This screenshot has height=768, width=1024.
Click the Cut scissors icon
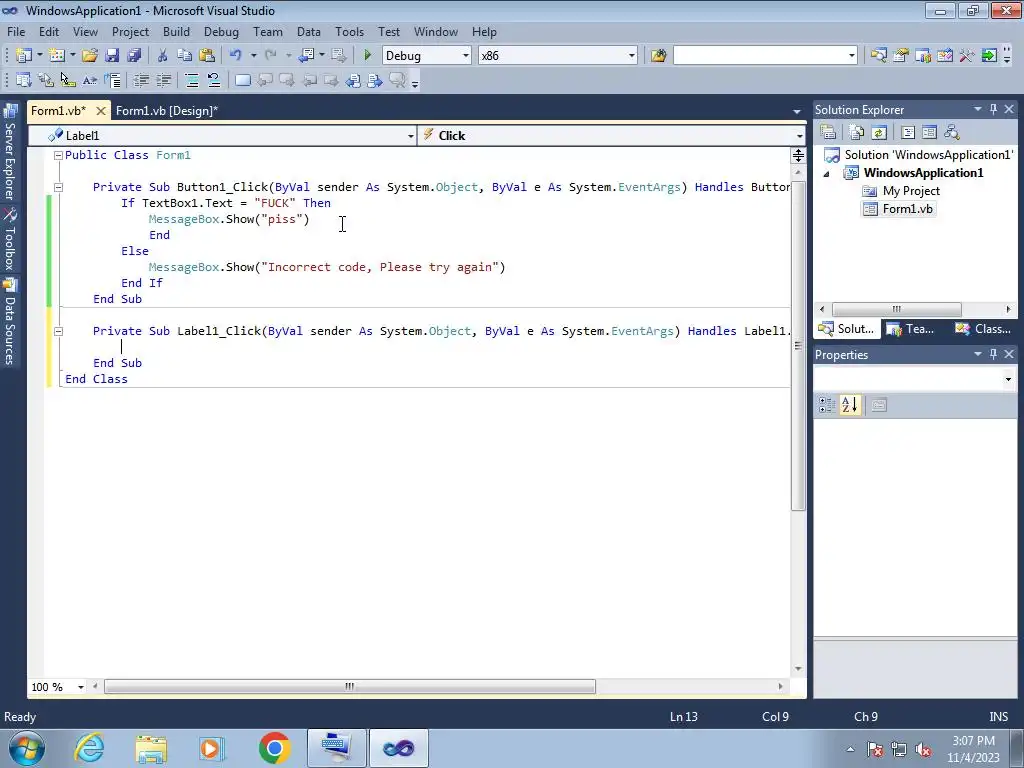(x=163, y=56)
